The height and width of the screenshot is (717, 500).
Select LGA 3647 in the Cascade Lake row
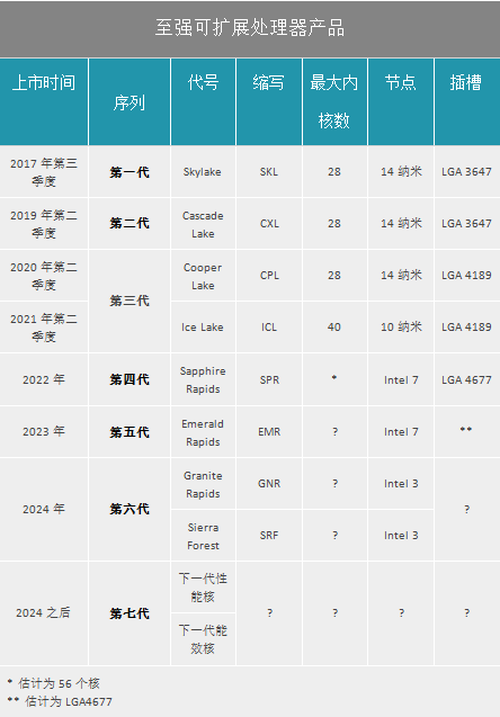click(467, 224)
